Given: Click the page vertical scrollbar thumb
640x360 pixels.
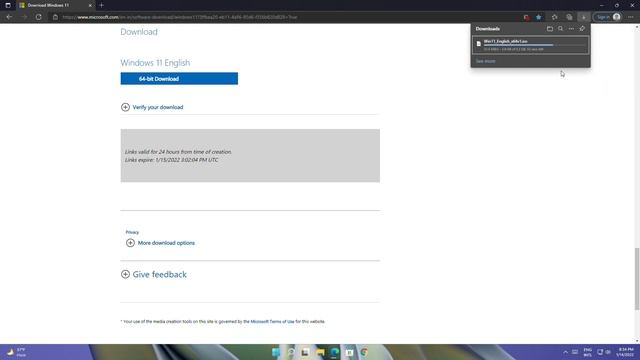Looking at the screenshot, I should click(x=637, y=278).
